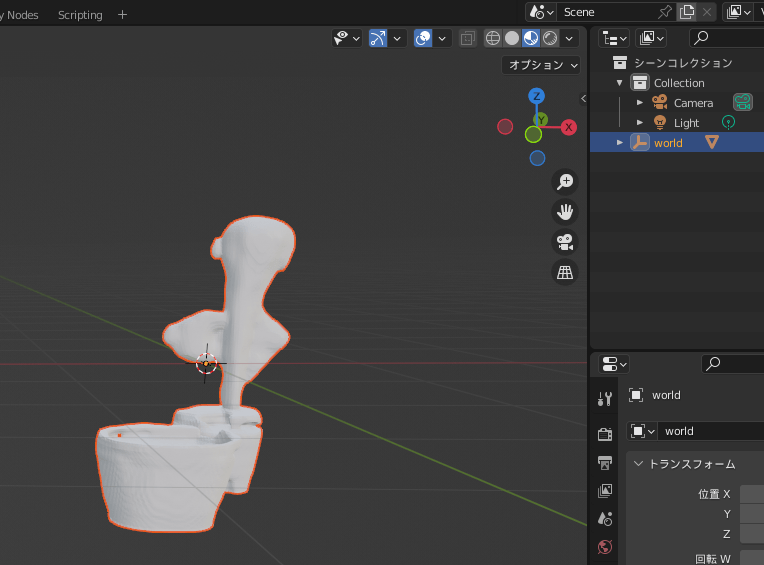Open the shading options dropdown arrow
Screen dimensions: 764x565
(569, 38)
